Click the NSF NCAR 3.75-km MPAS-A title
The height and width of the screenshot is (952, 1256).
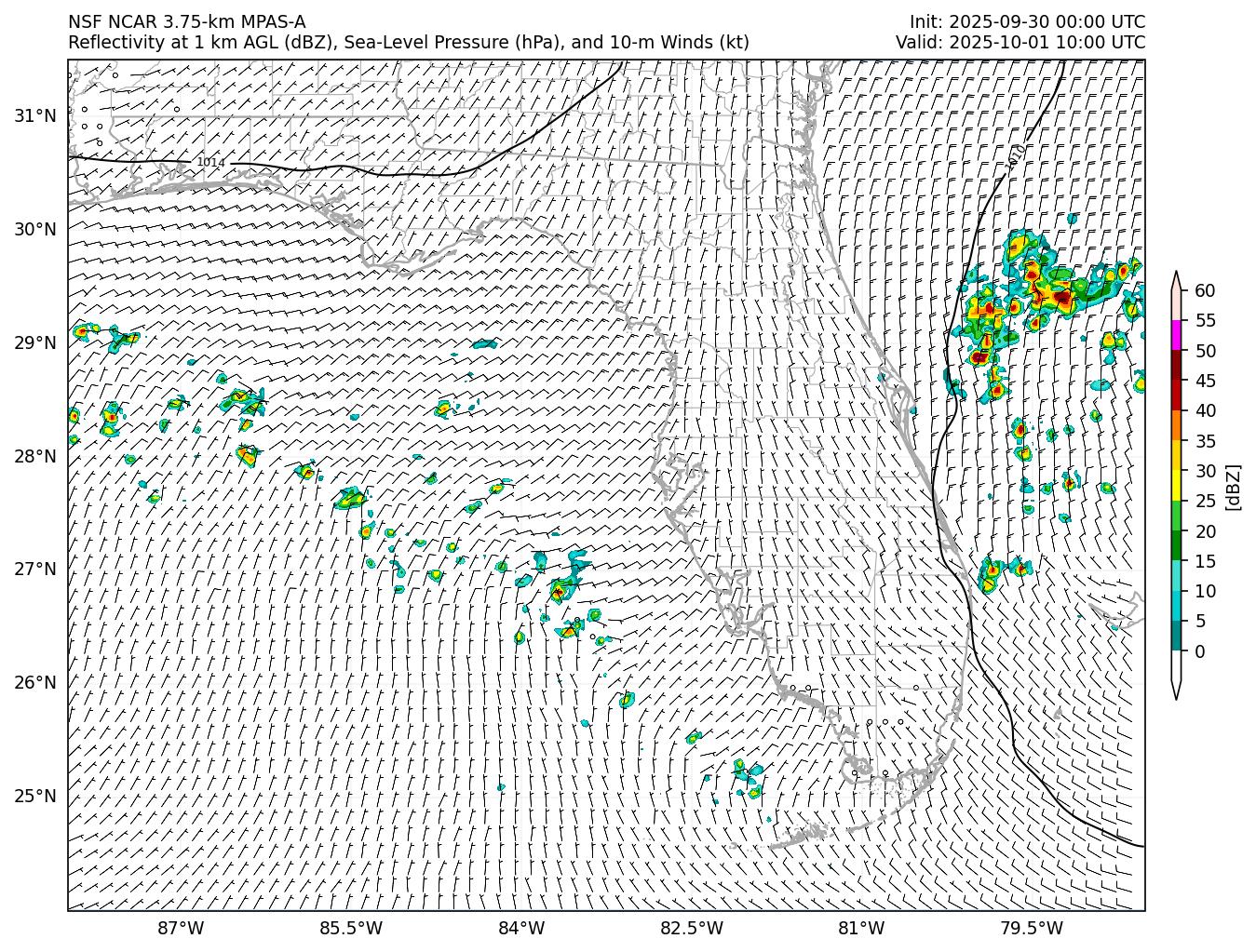point(186,22)
